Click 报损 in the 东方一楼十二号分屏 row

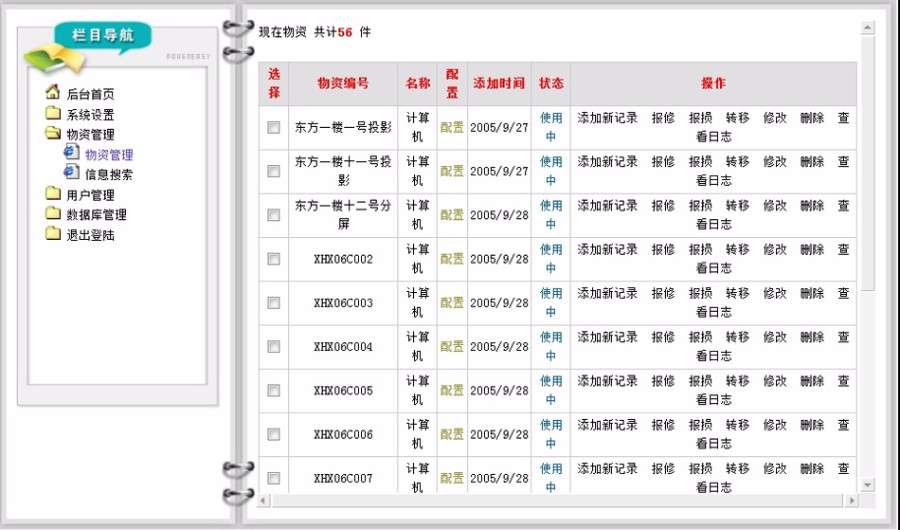click(700, 206)
